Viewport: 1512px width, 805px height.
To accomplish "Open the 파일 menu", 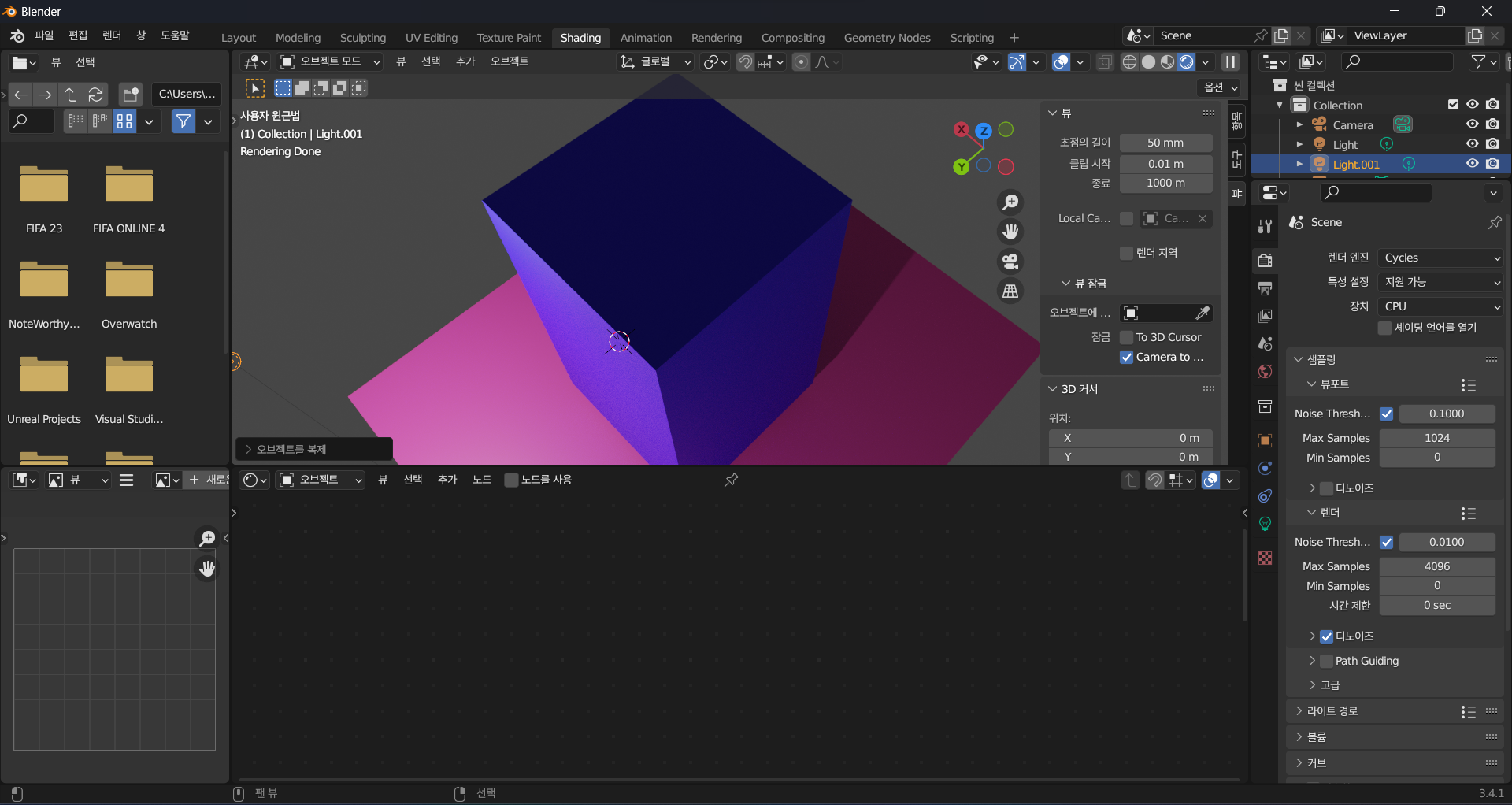I will click(x=43, y=35).
